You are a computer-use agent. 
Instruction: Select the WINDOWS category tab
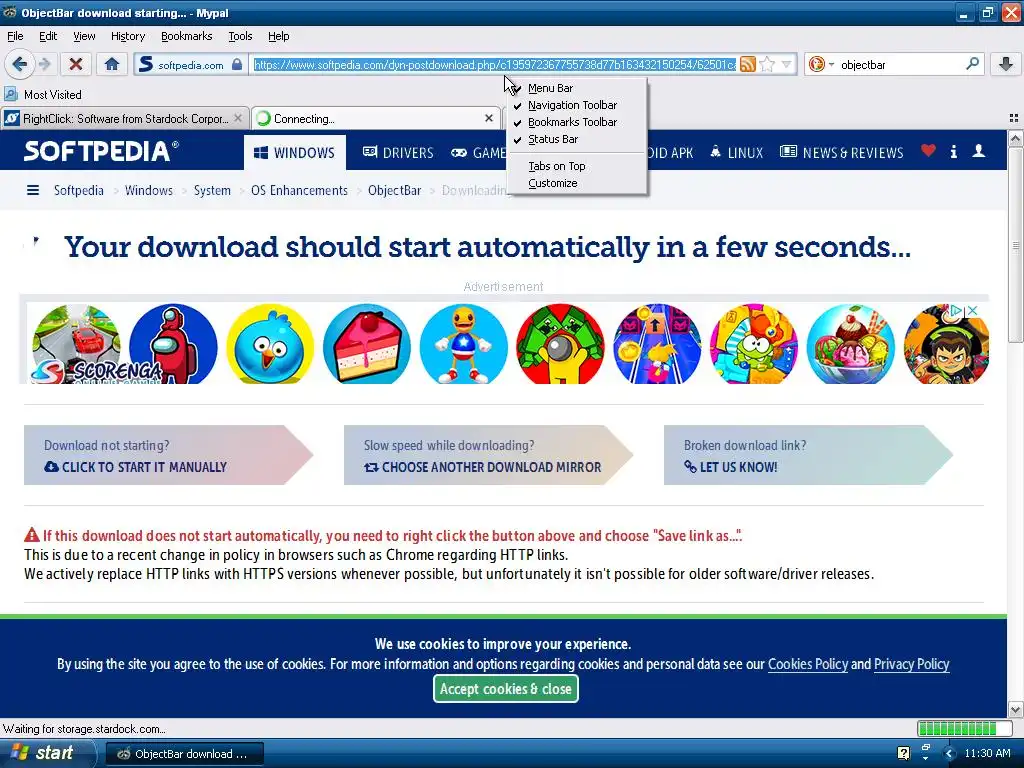(295, 152)
